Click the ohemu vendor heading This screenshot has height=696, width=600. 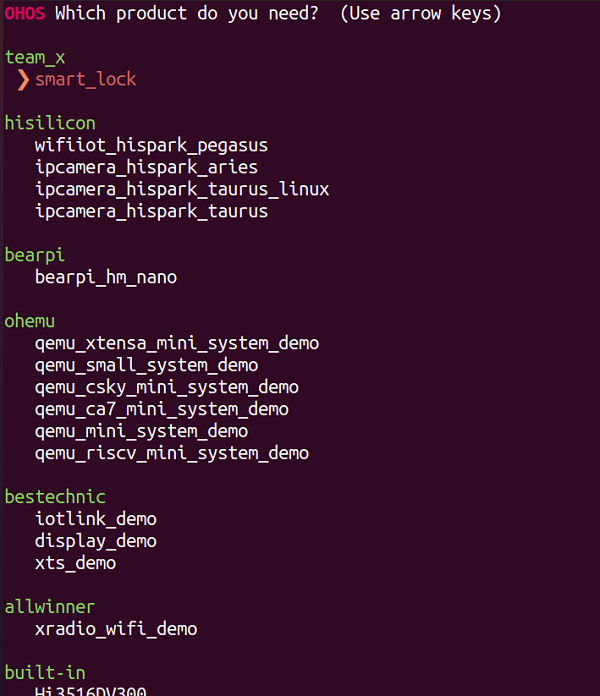coord(30,321)
